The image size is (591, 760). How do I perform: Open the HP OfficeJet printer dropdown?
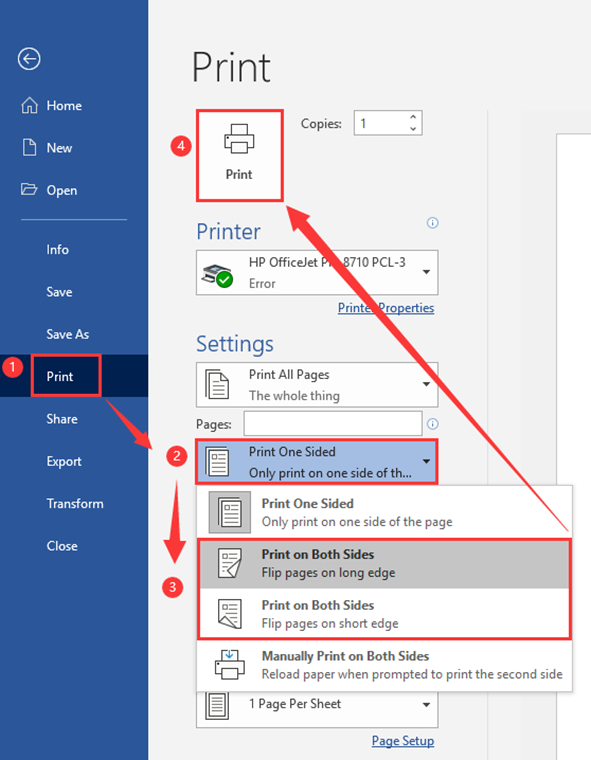click(x=317, y=272)
